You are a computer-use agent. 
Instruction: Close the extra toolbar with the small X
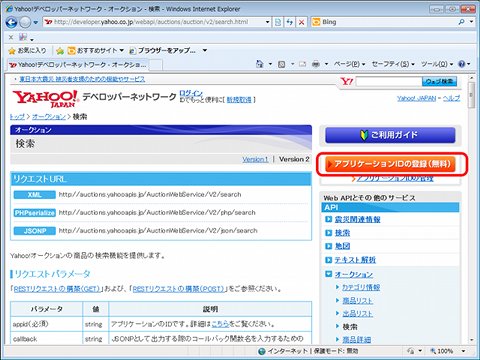pos(11,37)
